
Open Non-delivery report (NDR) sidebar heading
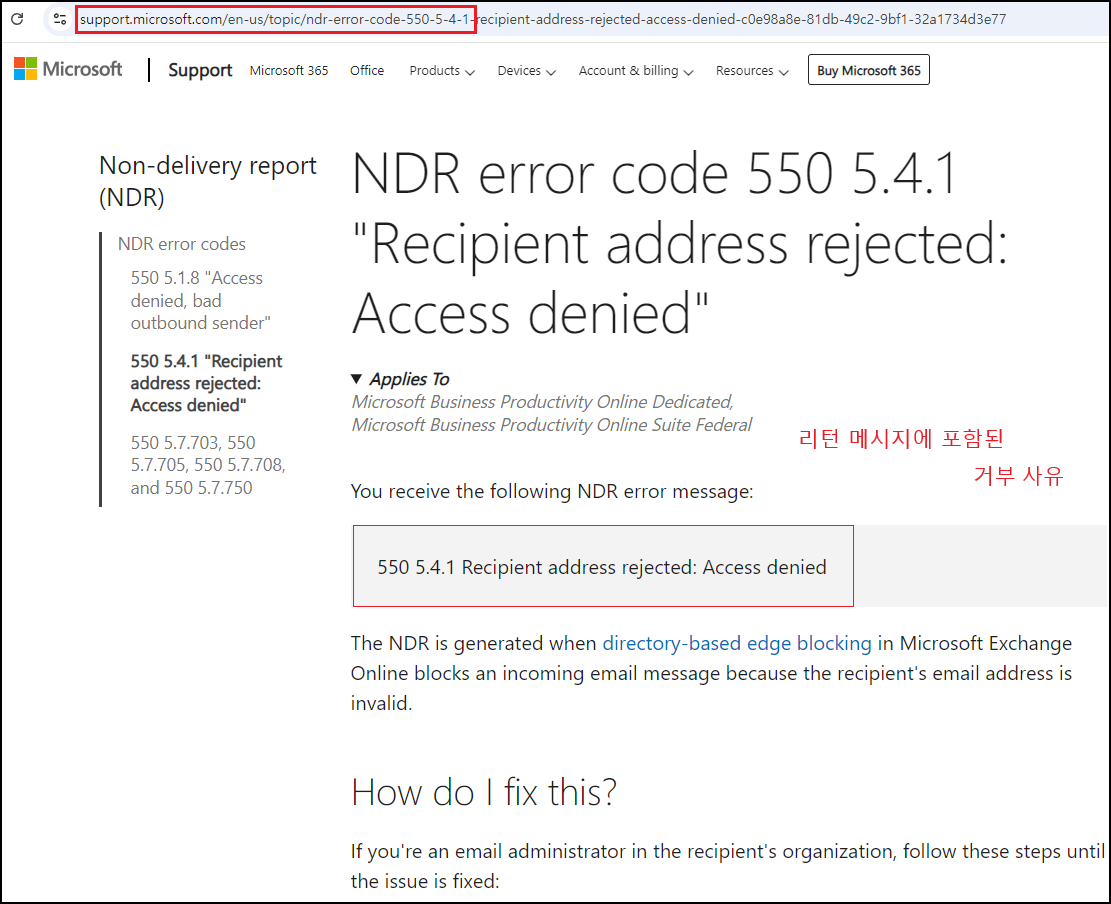(x=208, y=181)
